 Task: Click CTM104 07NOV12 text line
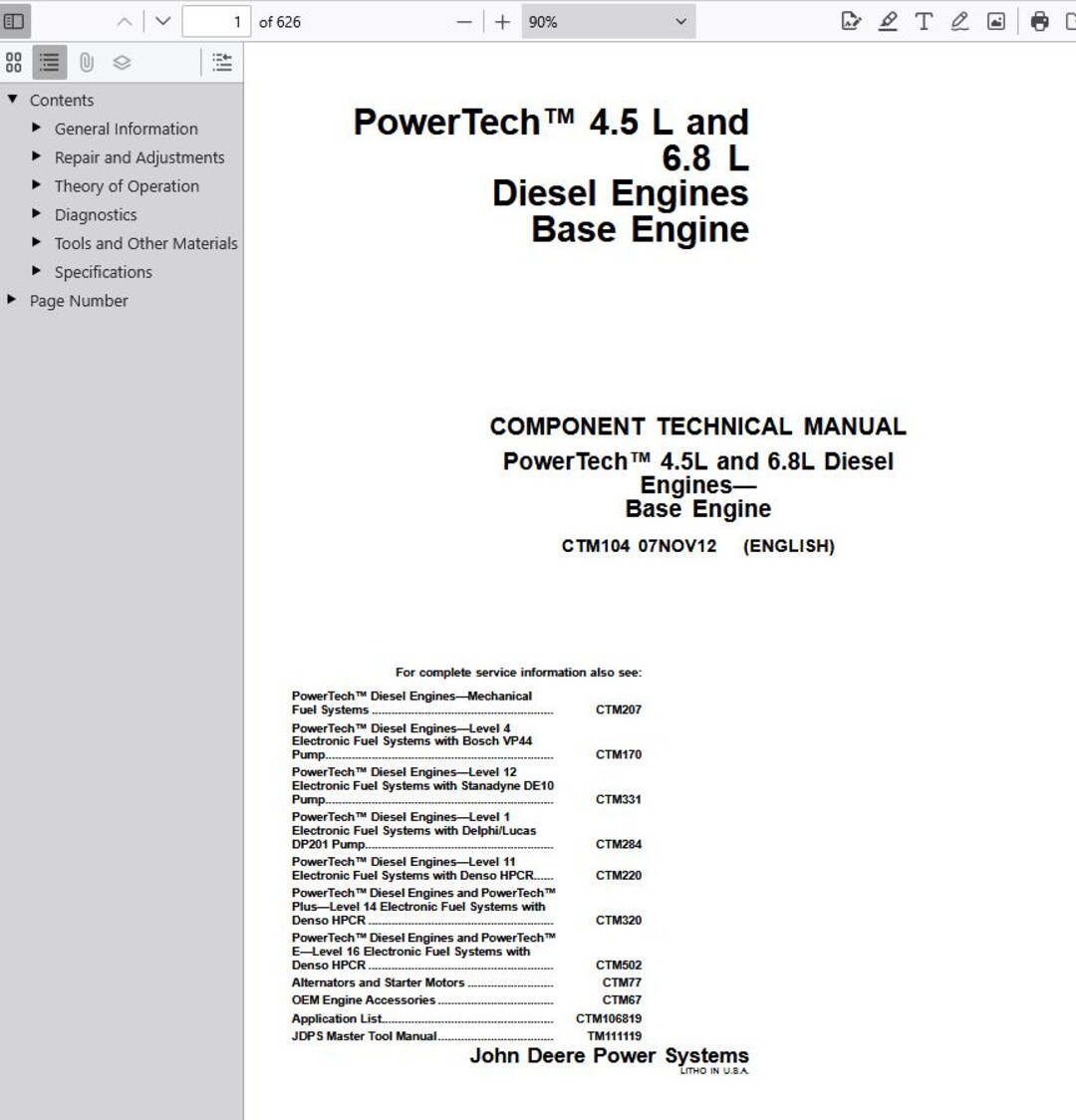[697, 546]
